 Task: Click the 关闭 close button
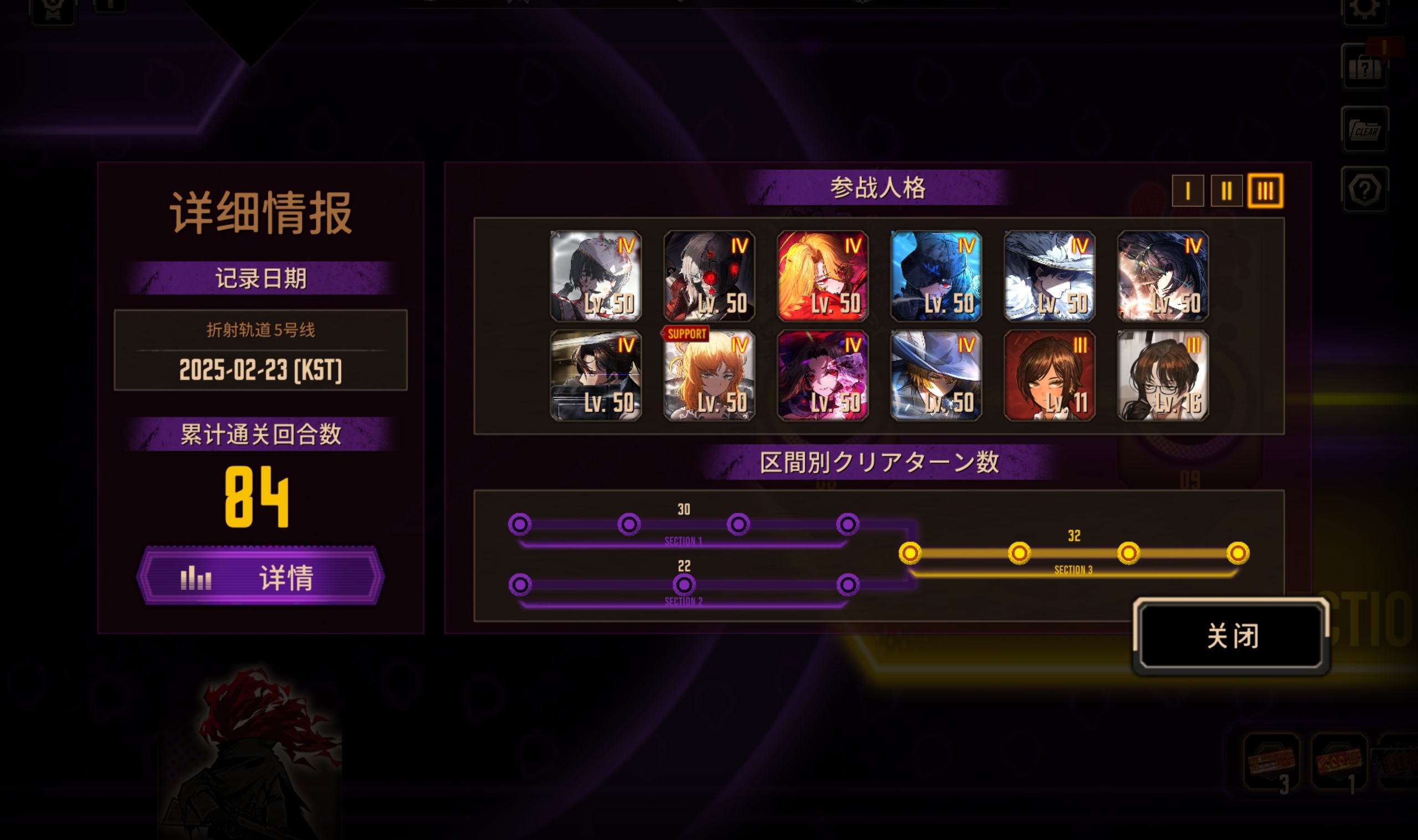(1231, 636)
